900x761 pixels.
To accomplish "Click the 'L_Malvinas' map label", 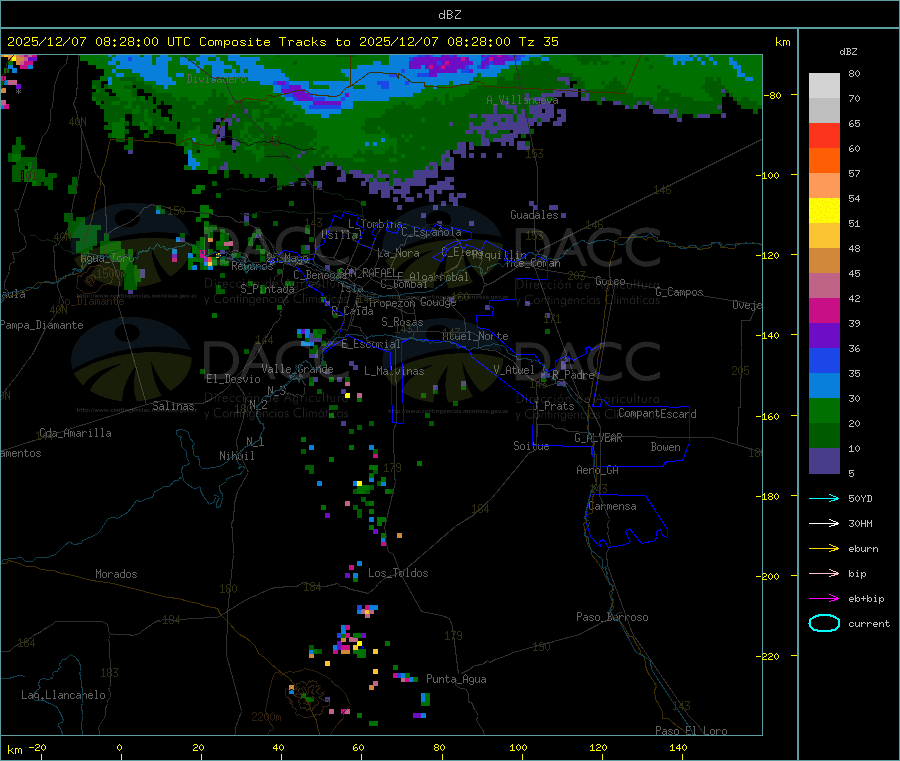I will pyautogui.click(x=394, y=371).
